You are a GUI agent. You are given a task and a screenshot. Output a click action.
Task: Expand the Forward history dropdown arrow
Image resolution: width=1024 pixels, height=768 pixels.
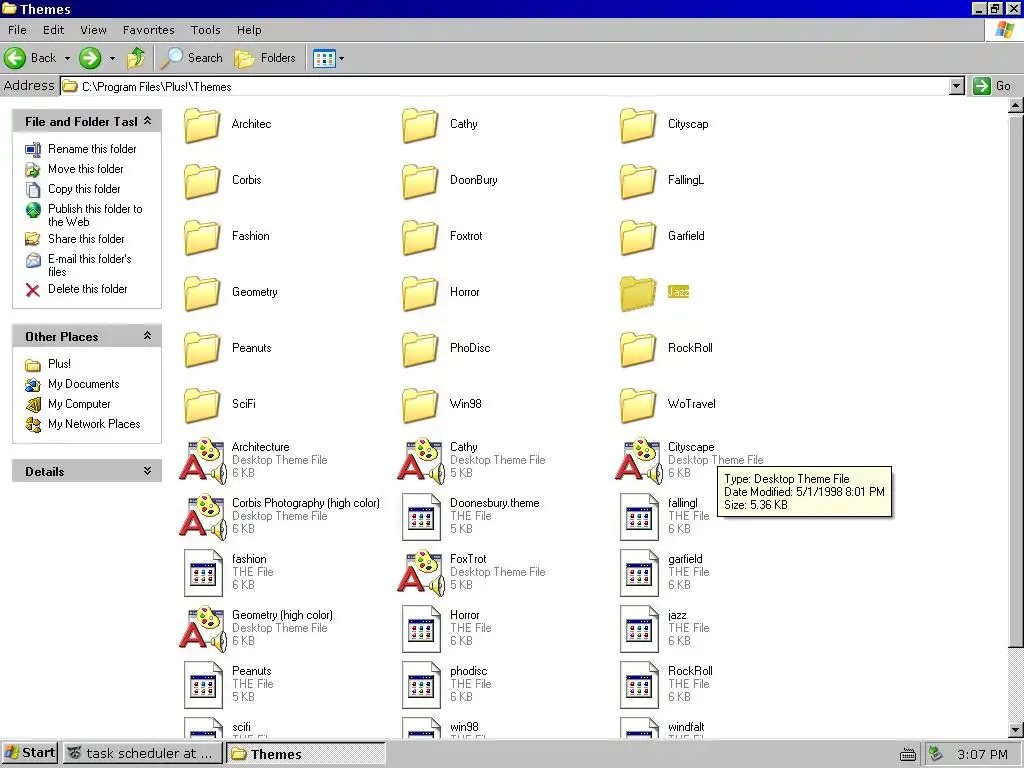tap(112, 58)
